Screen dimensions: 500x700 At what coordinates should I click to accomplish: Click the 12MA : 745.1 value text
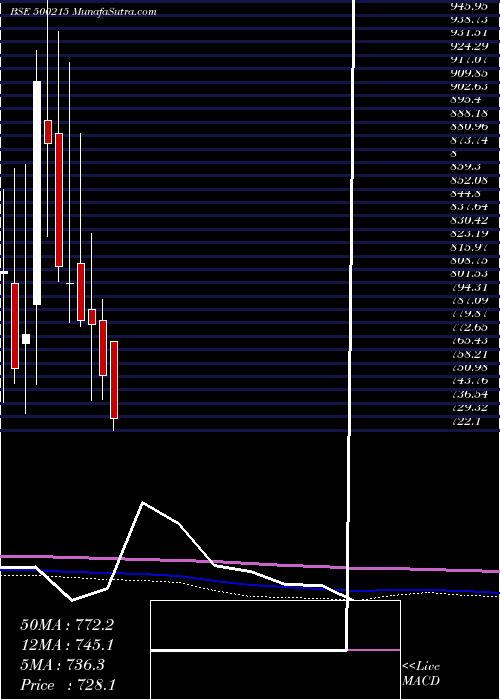point(67,645)
